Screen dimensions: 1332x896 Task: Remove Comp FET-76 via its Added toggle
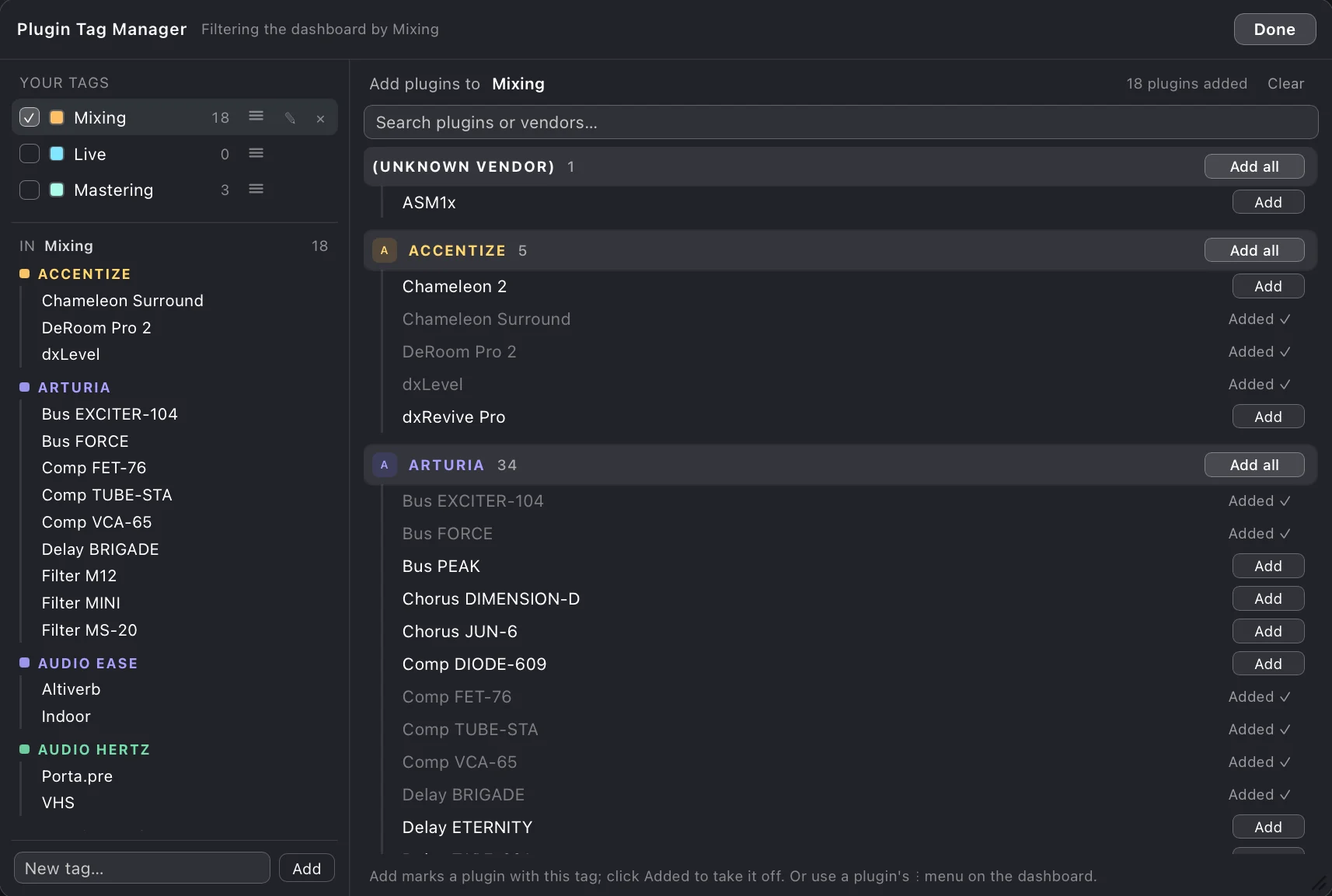pos(1259,696)
